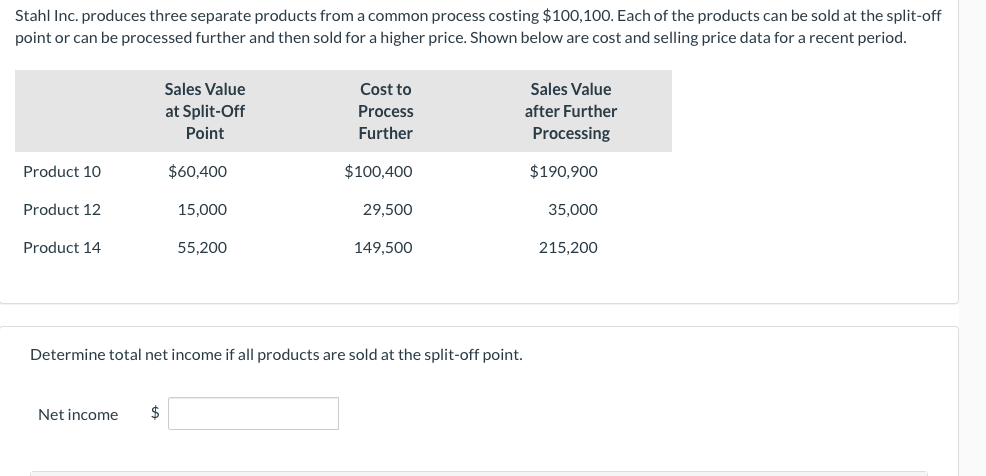Click the Net income input field
986x476 pixels.
point(253,414)
